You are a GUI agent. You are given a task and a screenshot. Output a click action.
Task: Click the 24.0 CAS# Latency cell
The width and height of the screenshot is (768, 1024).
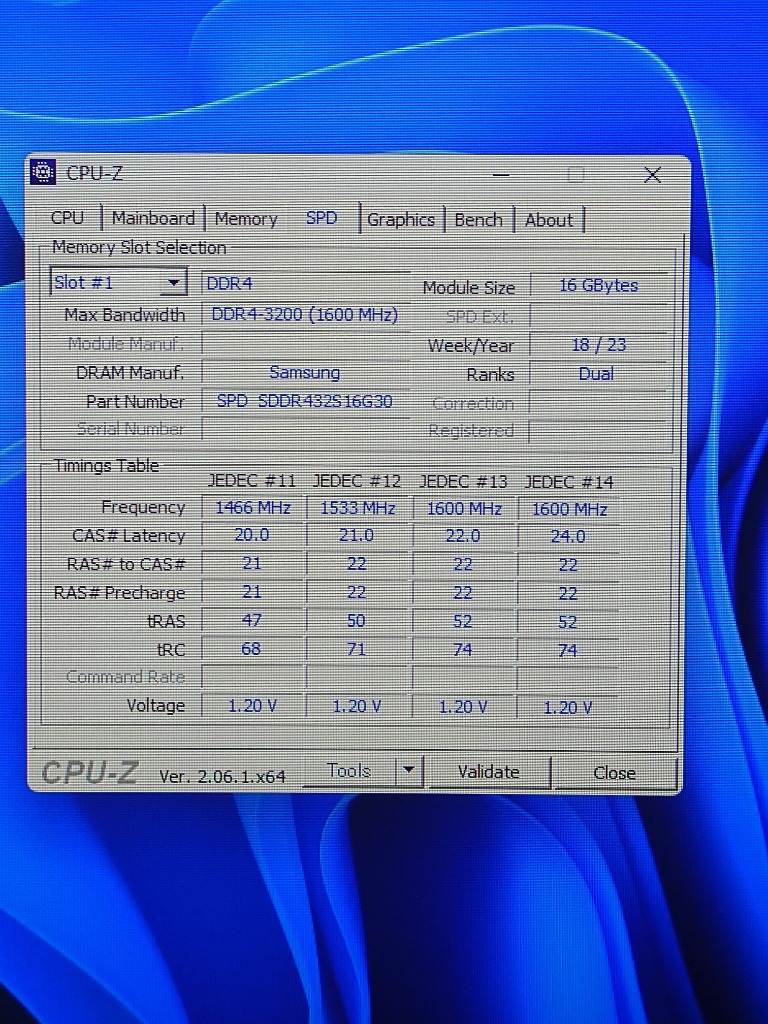point(568,537)
